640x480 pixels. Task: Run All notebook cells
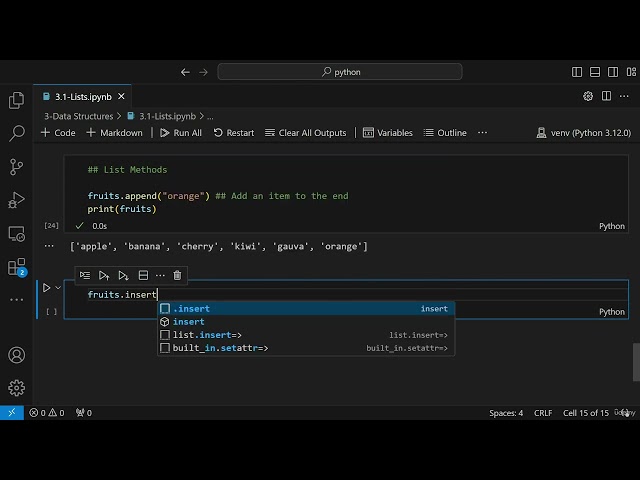tap(181, 133)
